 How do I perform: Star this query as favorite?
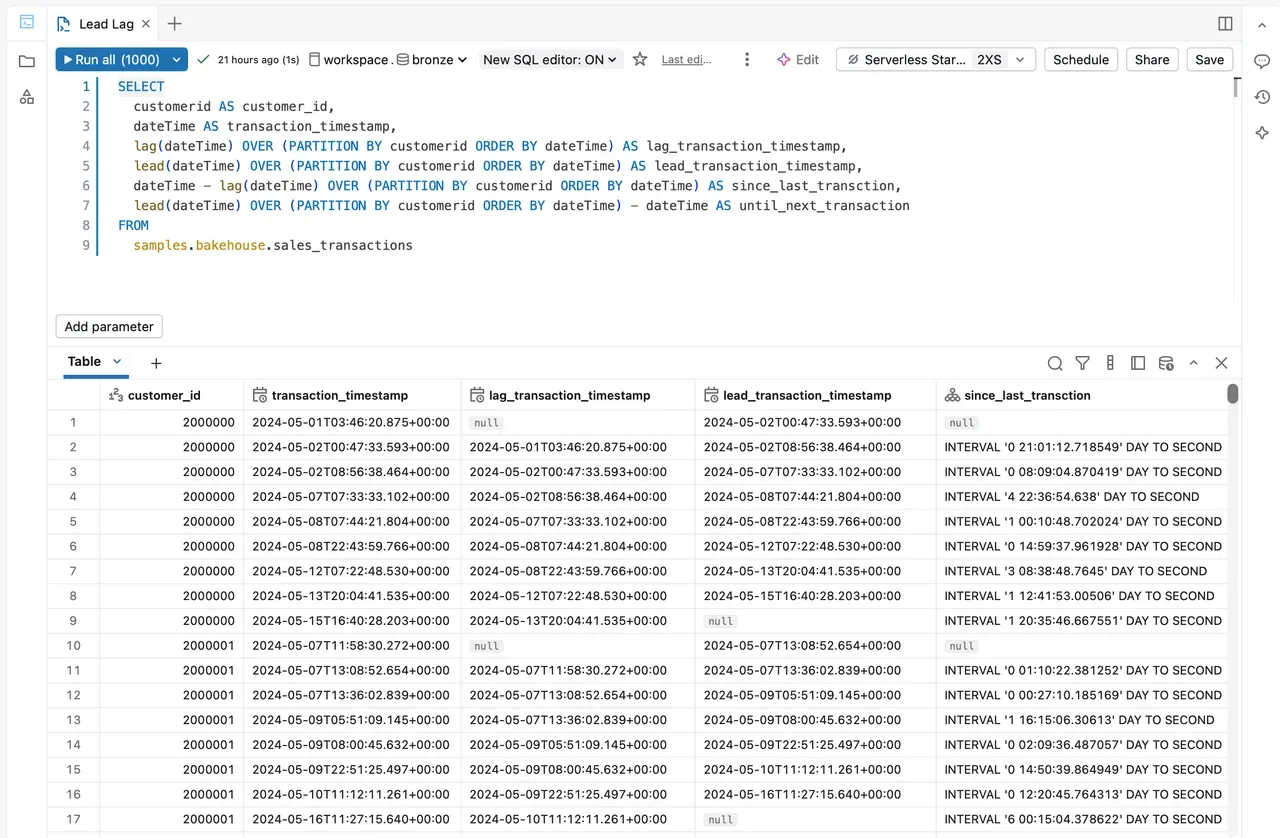point(640,60)
